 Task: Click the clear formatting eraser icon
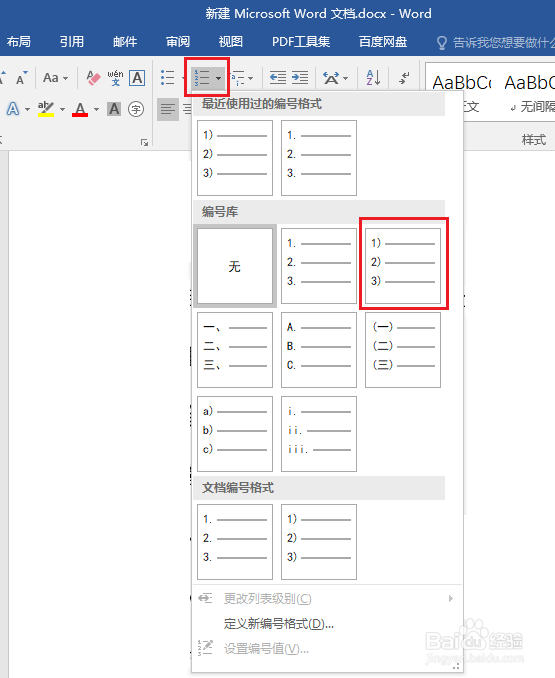pyautogui.click(x=93, y=78)
